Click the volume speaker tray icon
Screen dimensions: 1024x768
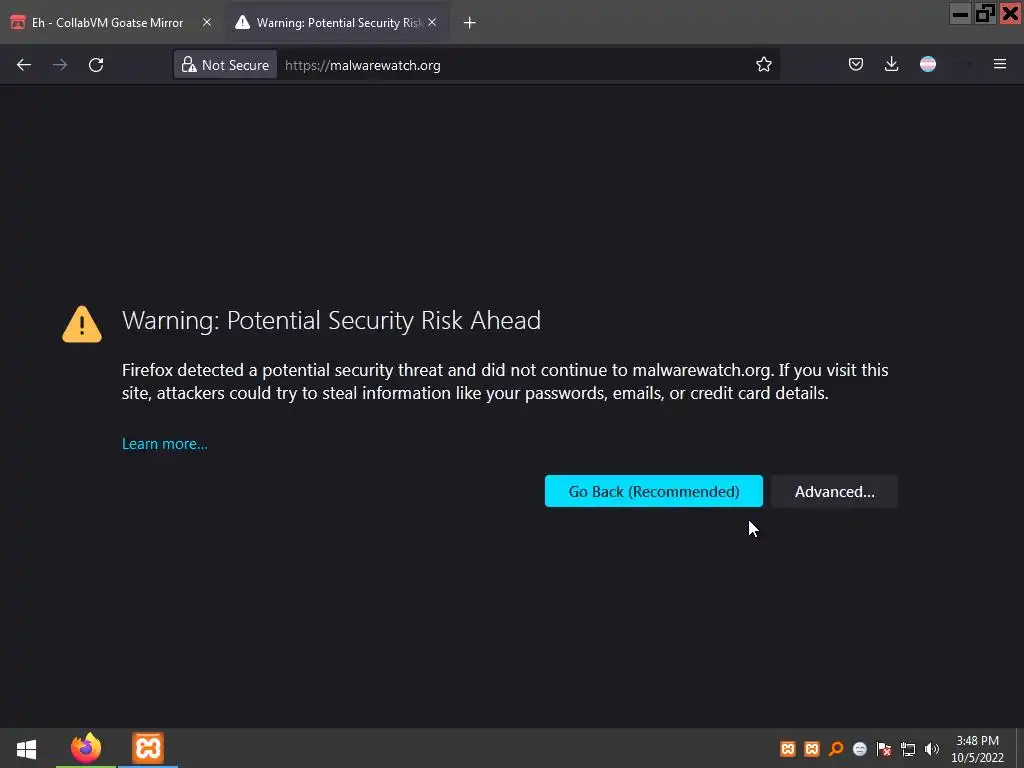pos(932,749)
